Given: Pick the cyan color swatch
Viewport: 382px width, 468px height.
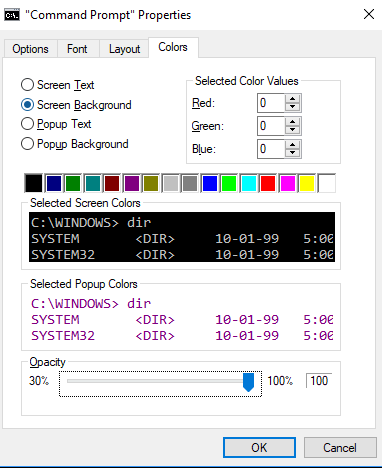Looking at the screenshot, I should (x=249, y=183).
